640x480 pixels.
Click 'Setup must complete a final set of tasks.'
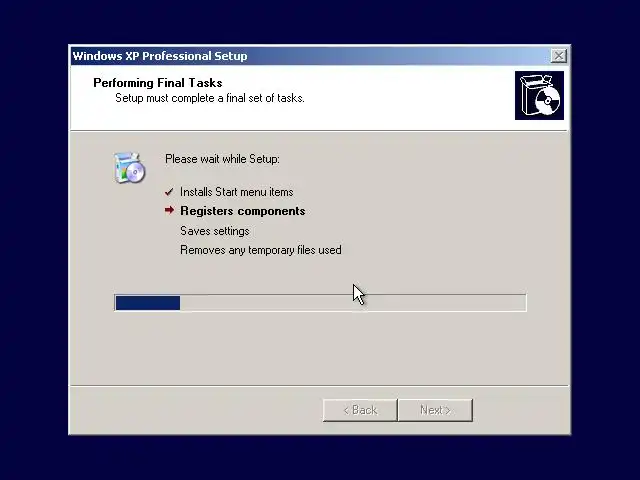(210, 98)
